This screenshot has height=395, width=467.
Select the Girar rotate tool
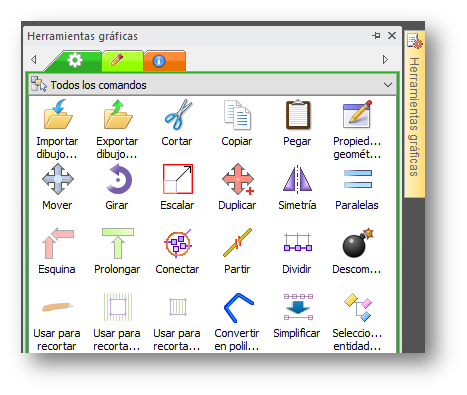(118, 180)
